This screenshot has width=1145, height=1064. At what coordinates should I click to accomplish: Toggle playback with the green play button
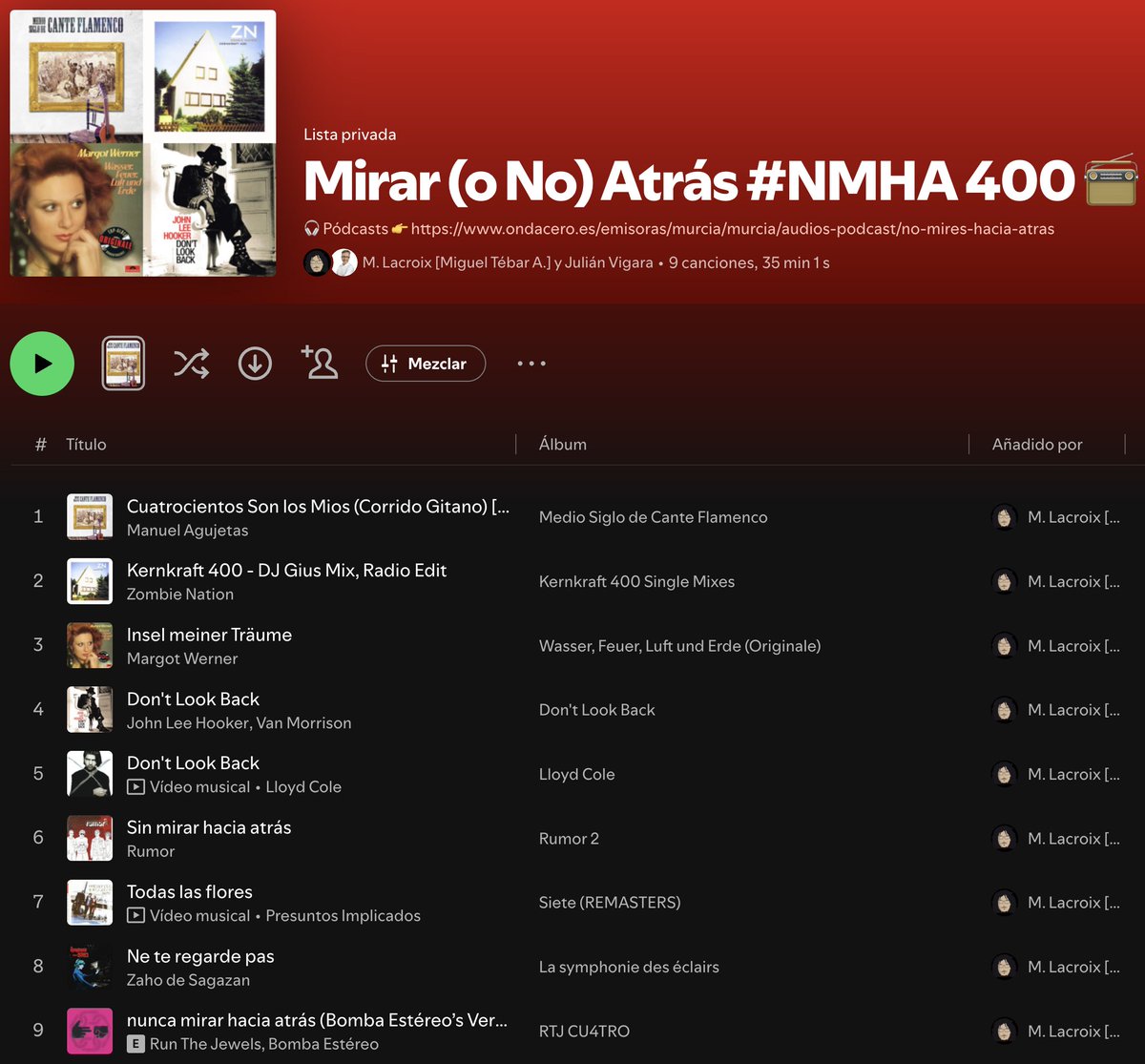[42, 364]
